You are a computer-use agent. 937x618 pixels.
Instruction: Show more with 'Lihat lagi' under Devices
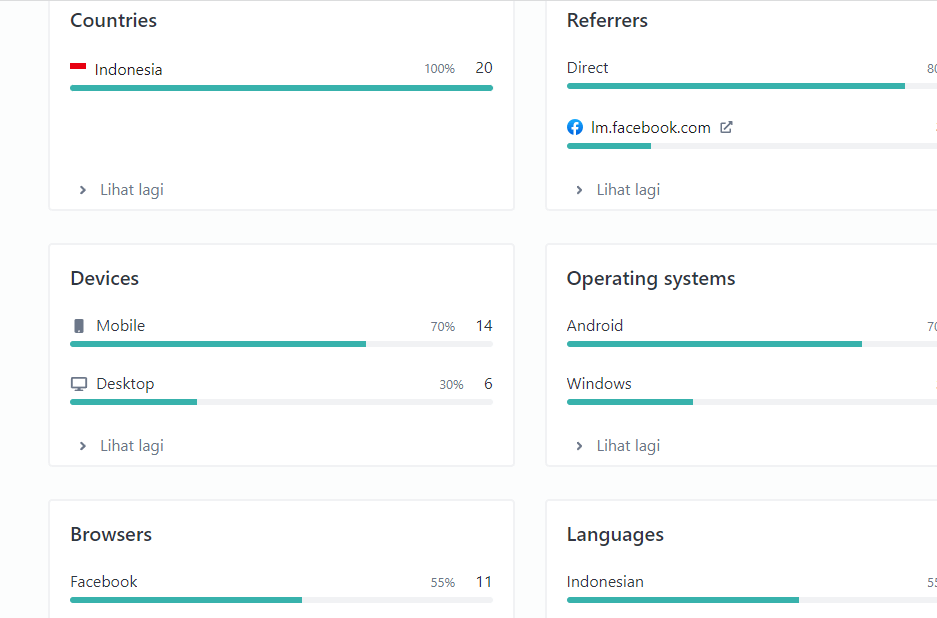point(131,446)
